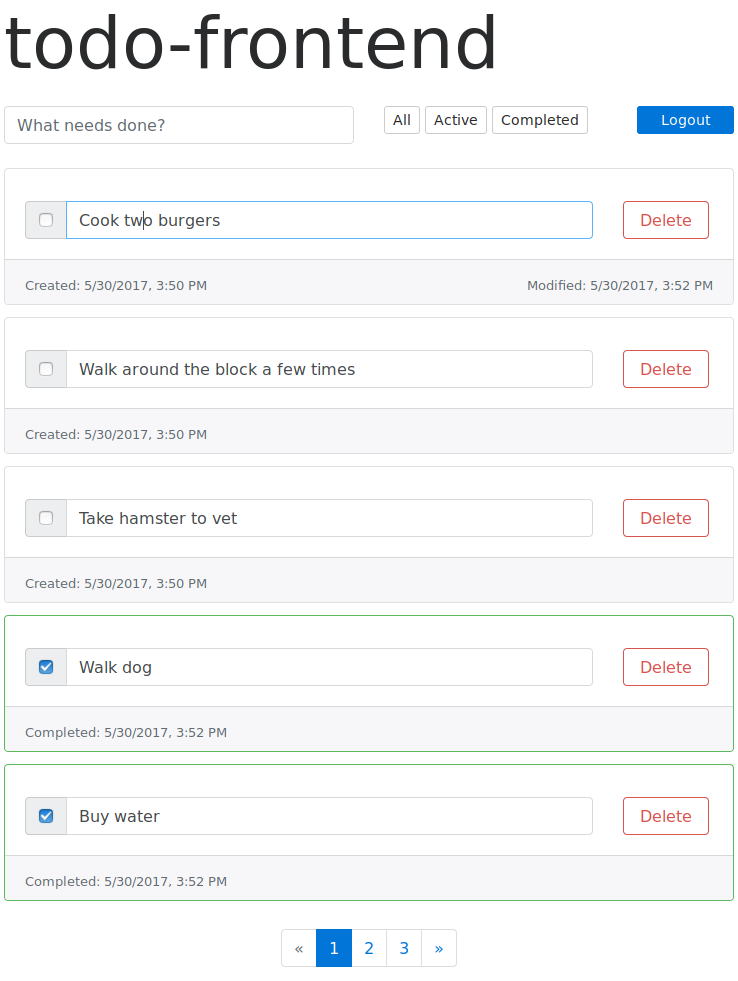The width and height of the screenshot is (738, 981).
Task: Go to previous page using « arrow
Action: click(x=299, y=948)
